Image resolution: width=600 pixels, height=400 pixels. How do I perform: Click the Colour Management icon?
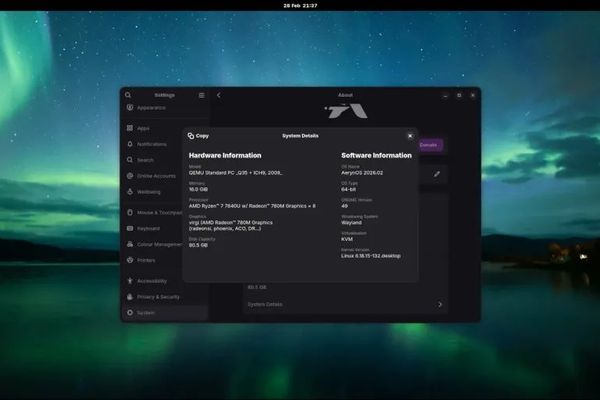(x=130, y=244)
